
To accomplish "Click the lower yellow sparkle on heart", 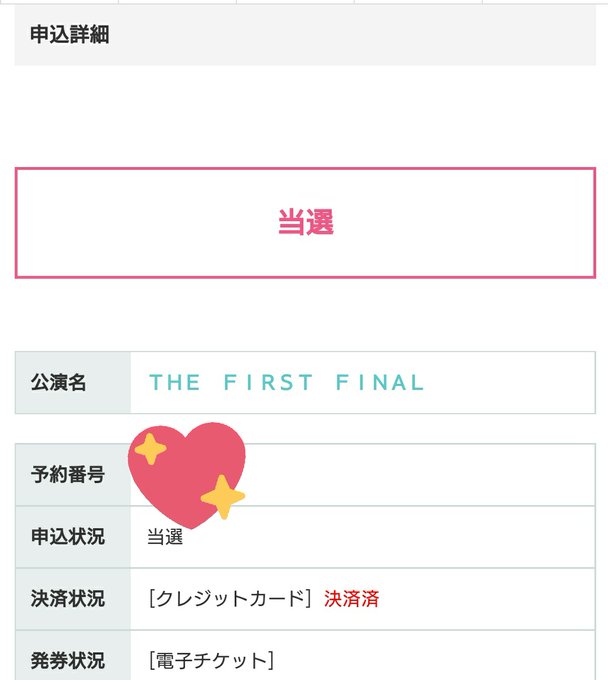I will click(223, 497).
